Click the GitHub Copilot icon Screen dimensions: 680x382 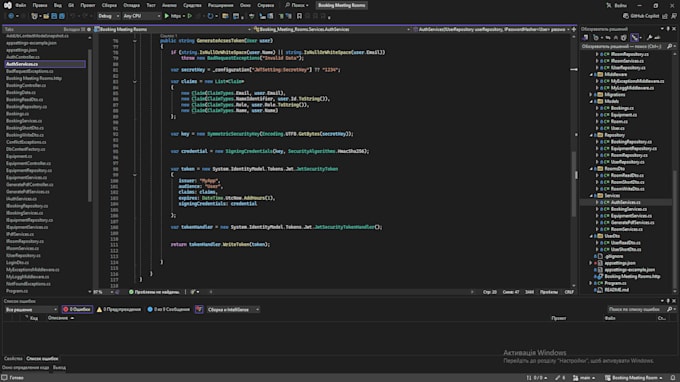click(625, 16)
